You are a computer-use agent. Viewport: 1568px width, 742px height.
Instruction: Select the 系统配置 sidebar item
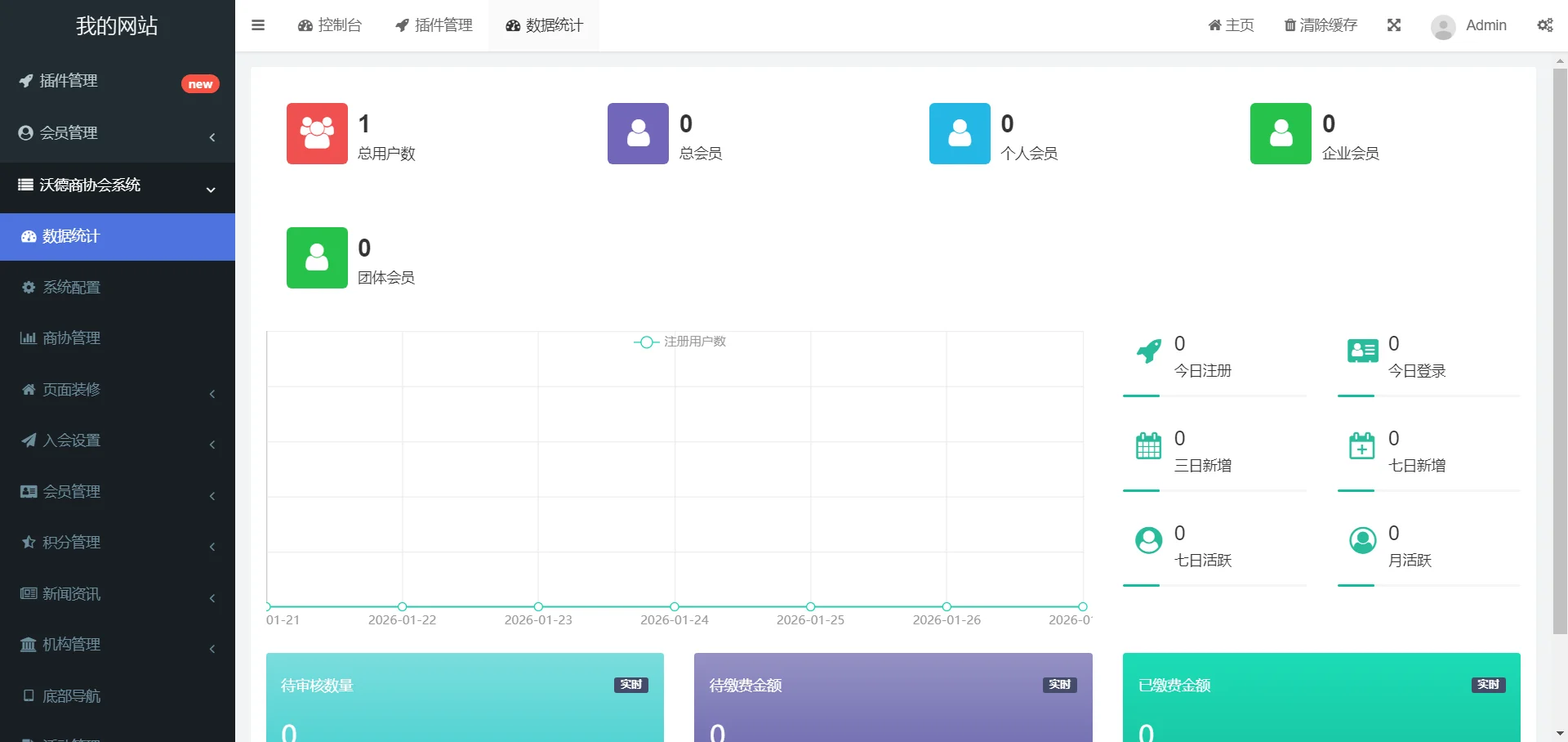[72, 288]
